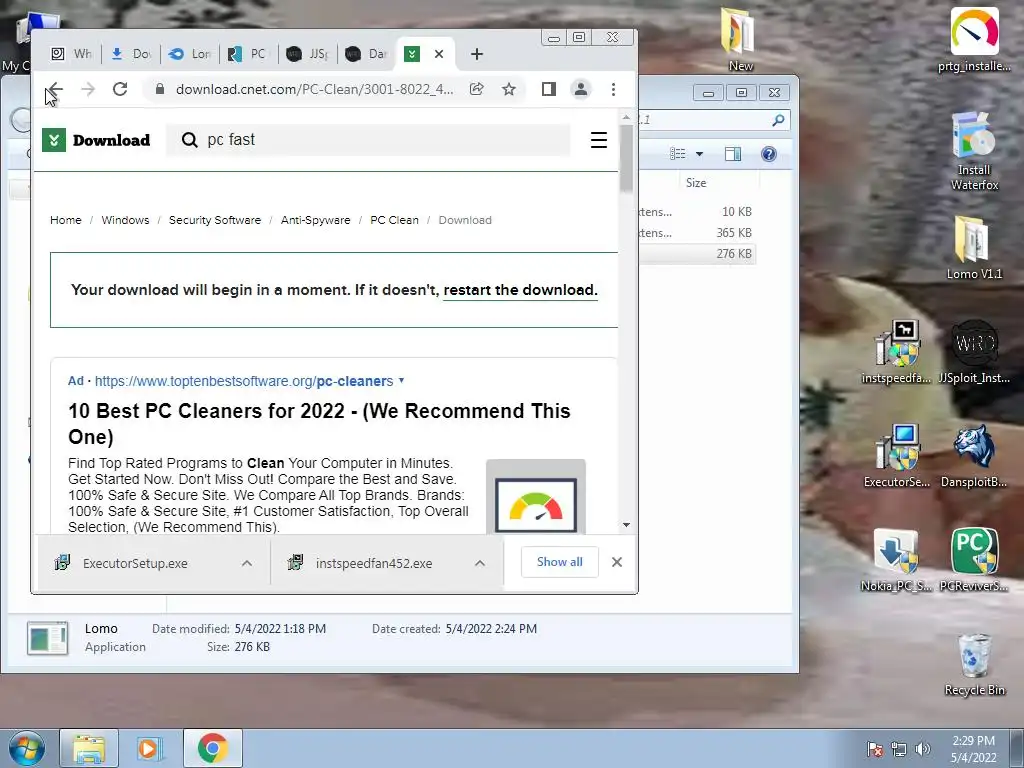Image resolution: width=1024 pixels, height=768 pixels.
Task: Click the Explorer search magnifier icon
Action: (x=778, y=120)
